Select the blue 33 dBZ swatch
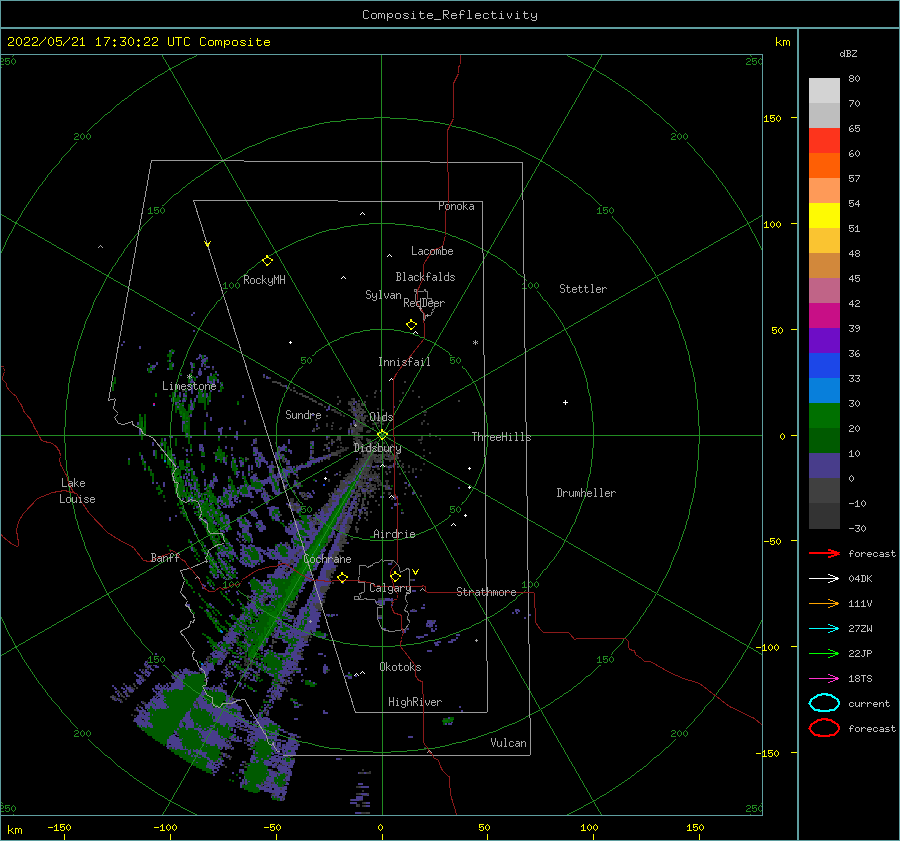 click(x=824, y=365)
